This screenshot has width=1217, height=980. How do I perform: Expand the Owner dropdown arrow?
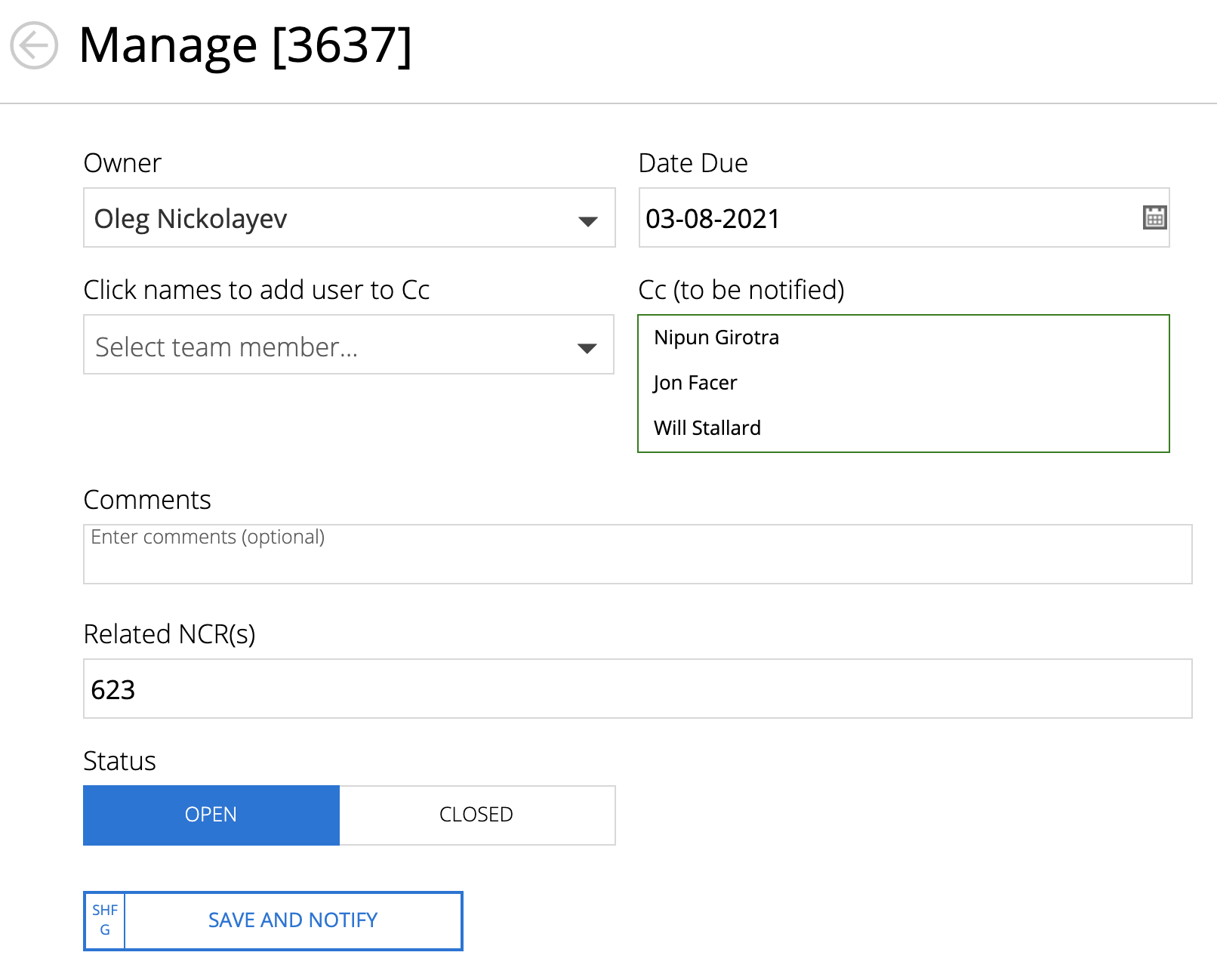pos(587,220)
